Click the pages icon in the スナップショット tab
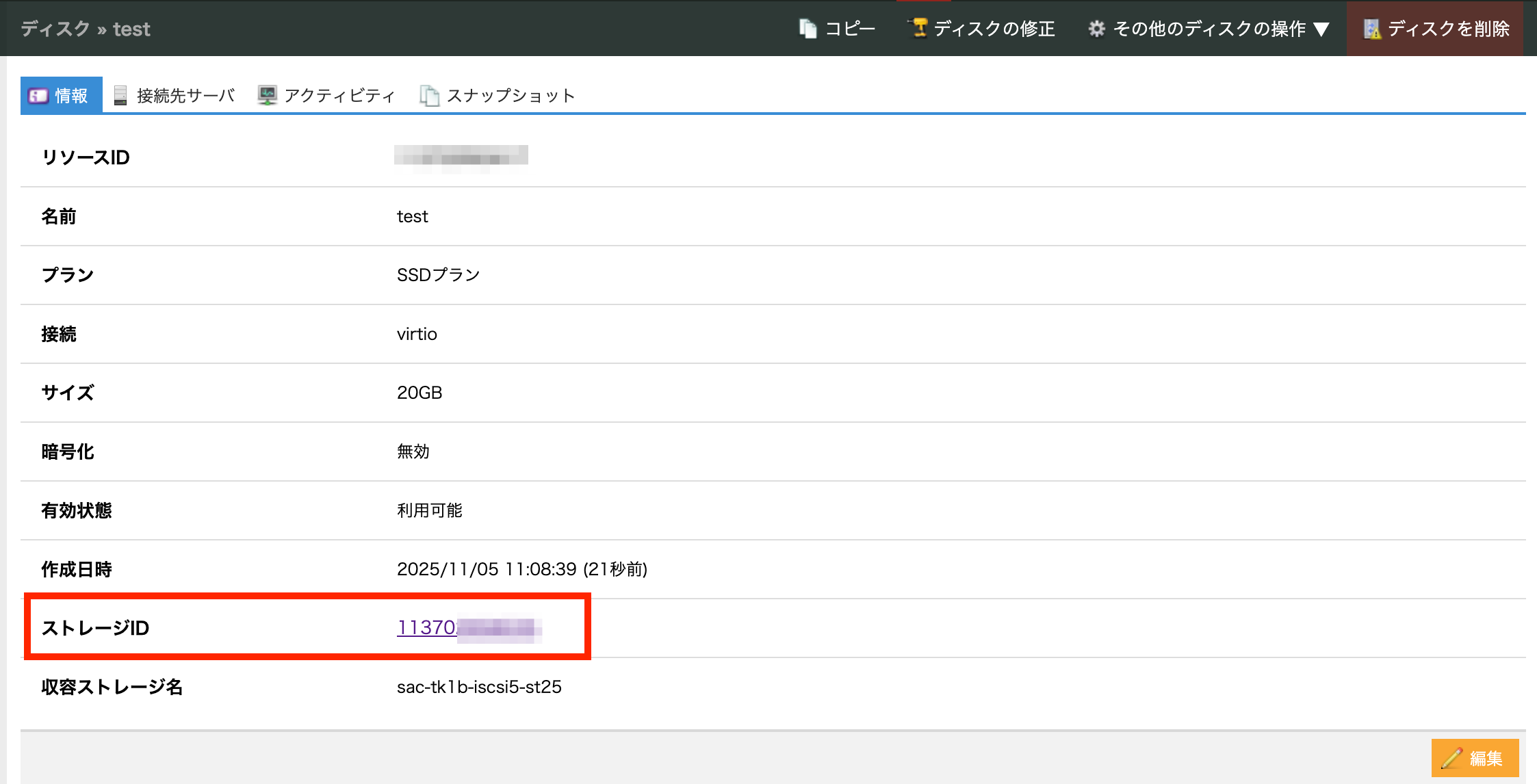The width and height of the screenshot is (1537, 784). (429, 96)
